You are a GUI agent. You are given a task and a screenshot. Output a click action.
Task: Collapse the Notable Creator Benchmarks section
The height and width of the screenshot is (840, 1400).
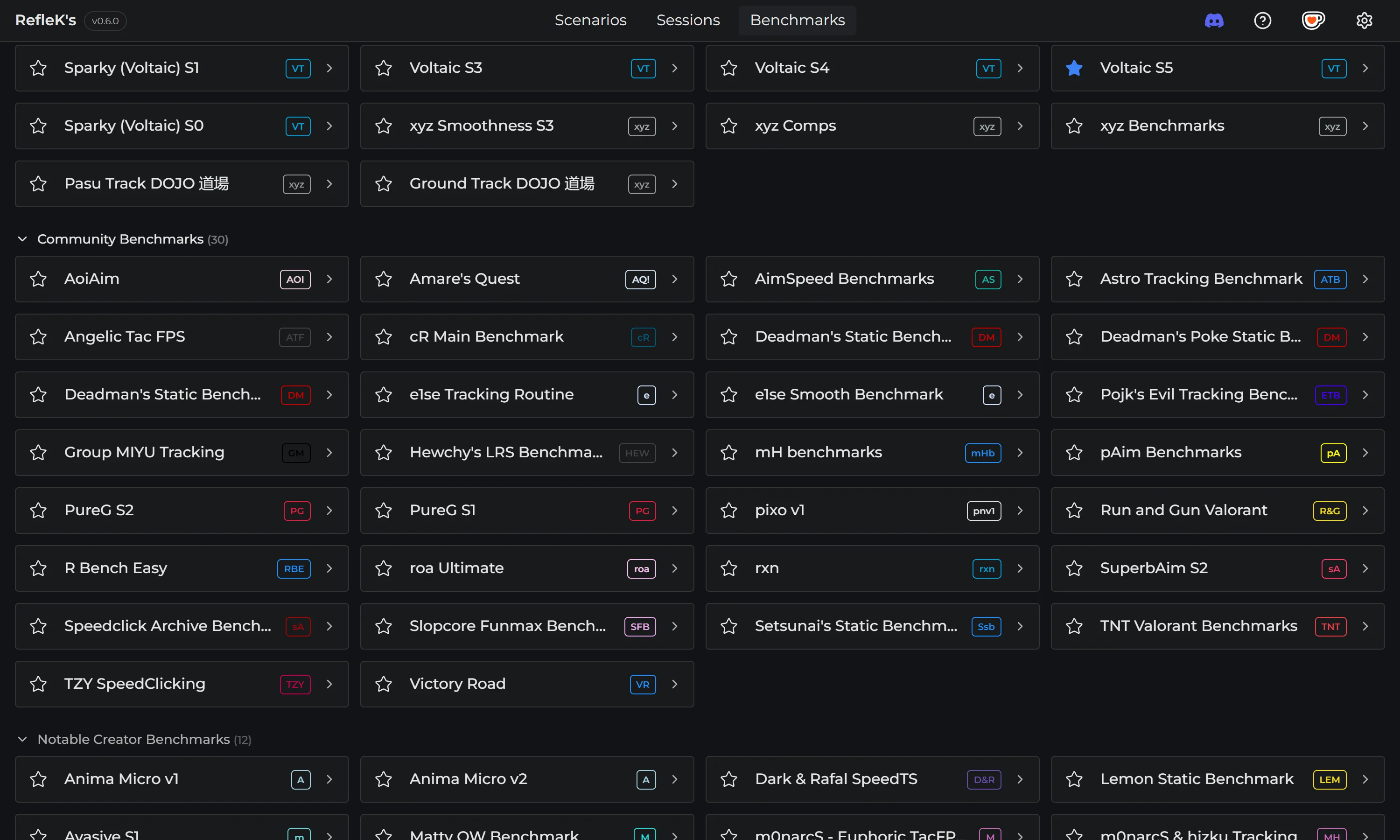[23, 740]
